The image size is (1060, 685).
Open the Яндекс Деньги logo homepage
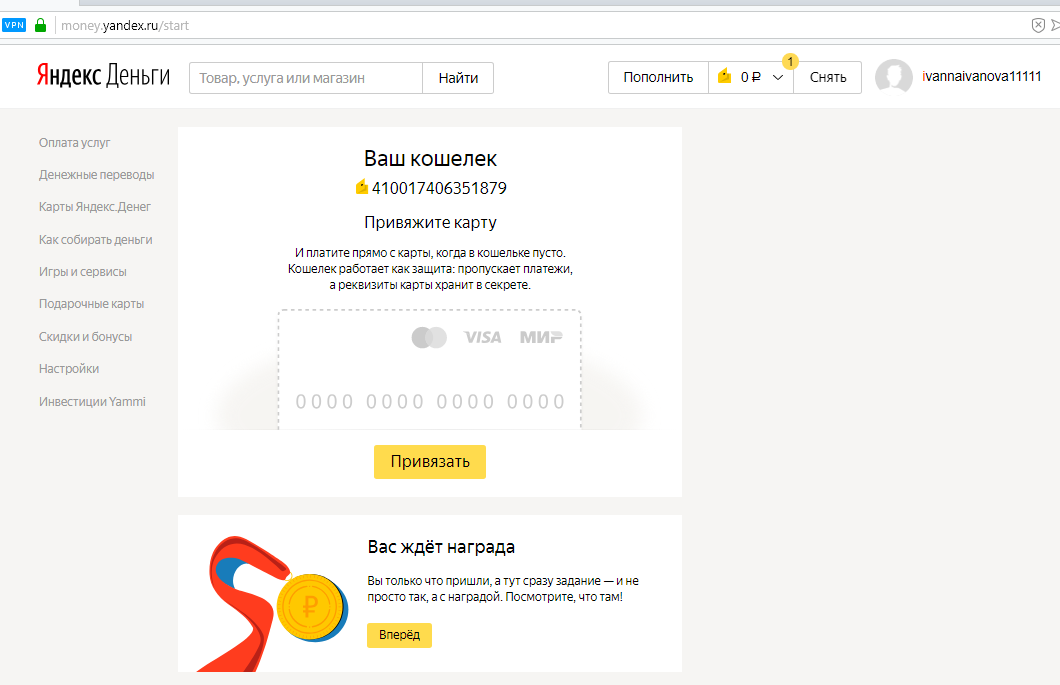103,77
